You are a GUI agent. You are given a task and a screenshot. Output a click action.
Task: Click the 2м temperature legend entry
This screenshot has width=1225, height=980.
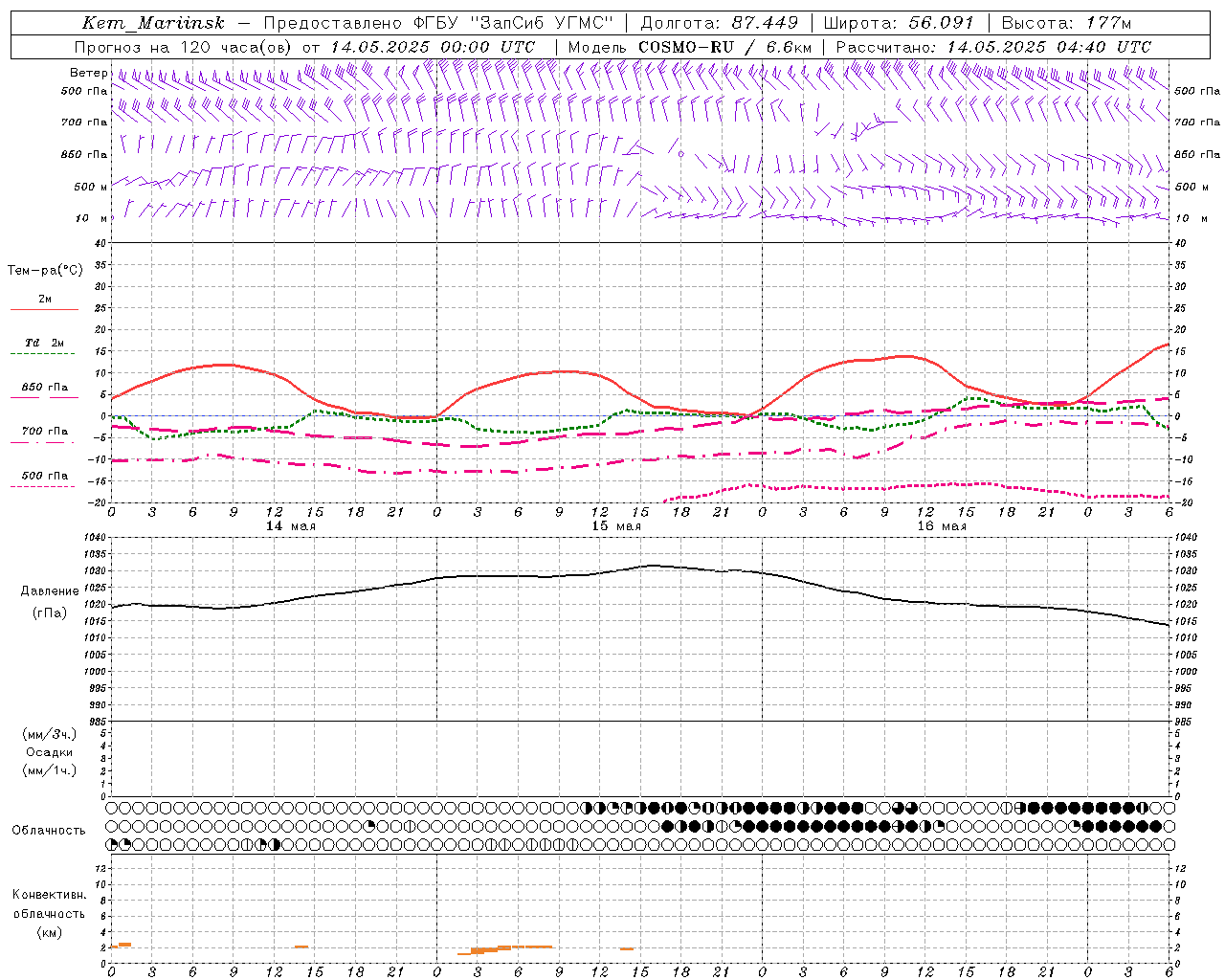45,300
